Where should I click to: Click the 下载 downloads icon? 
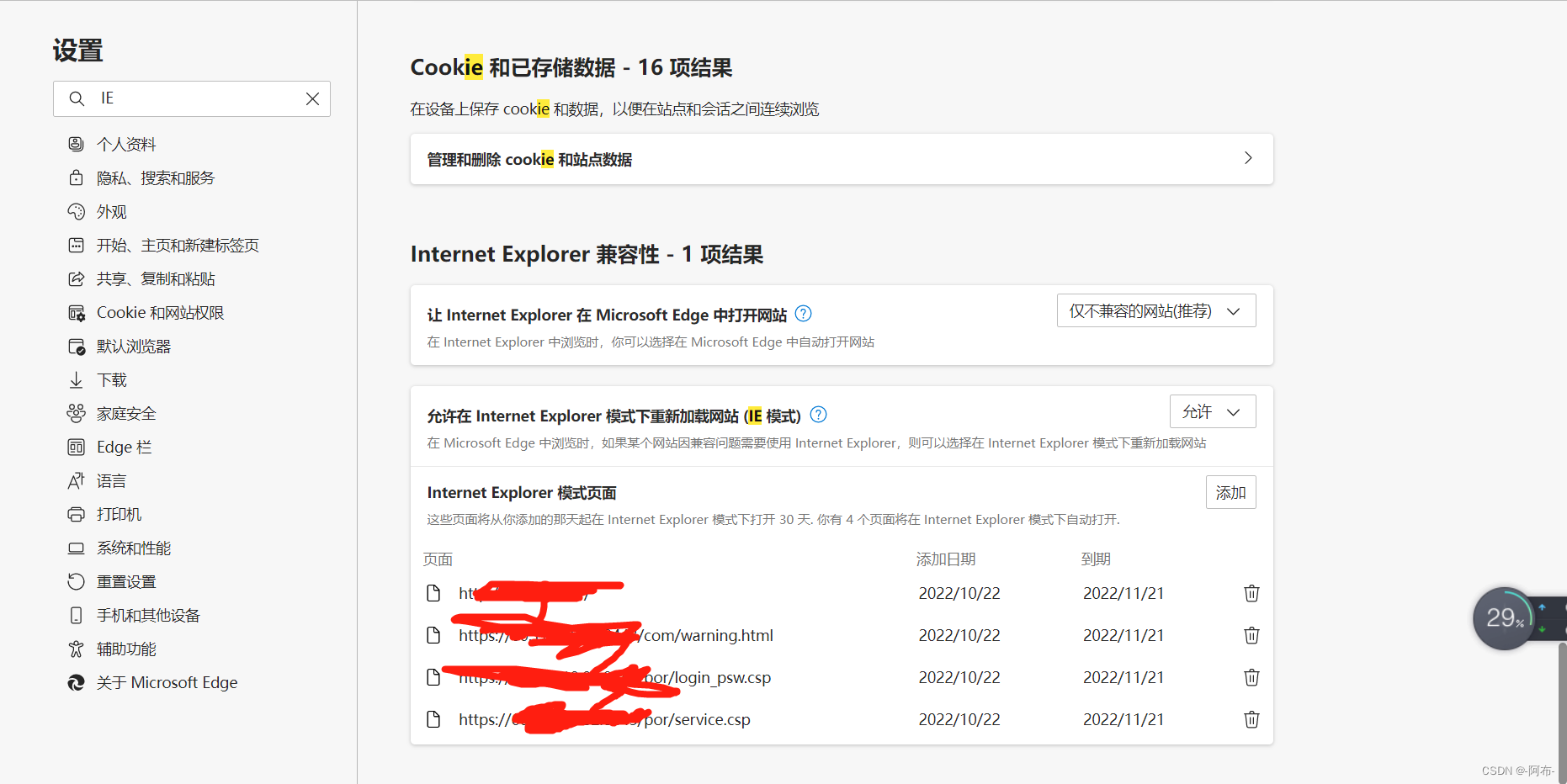pyautogui.click(x=77, y=379)
